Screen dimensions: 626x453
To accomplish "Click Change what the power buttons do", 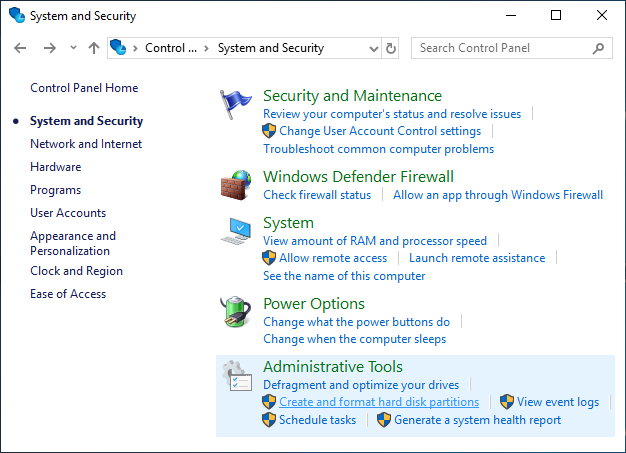I will pyautogui.click(x=357, y=322).
